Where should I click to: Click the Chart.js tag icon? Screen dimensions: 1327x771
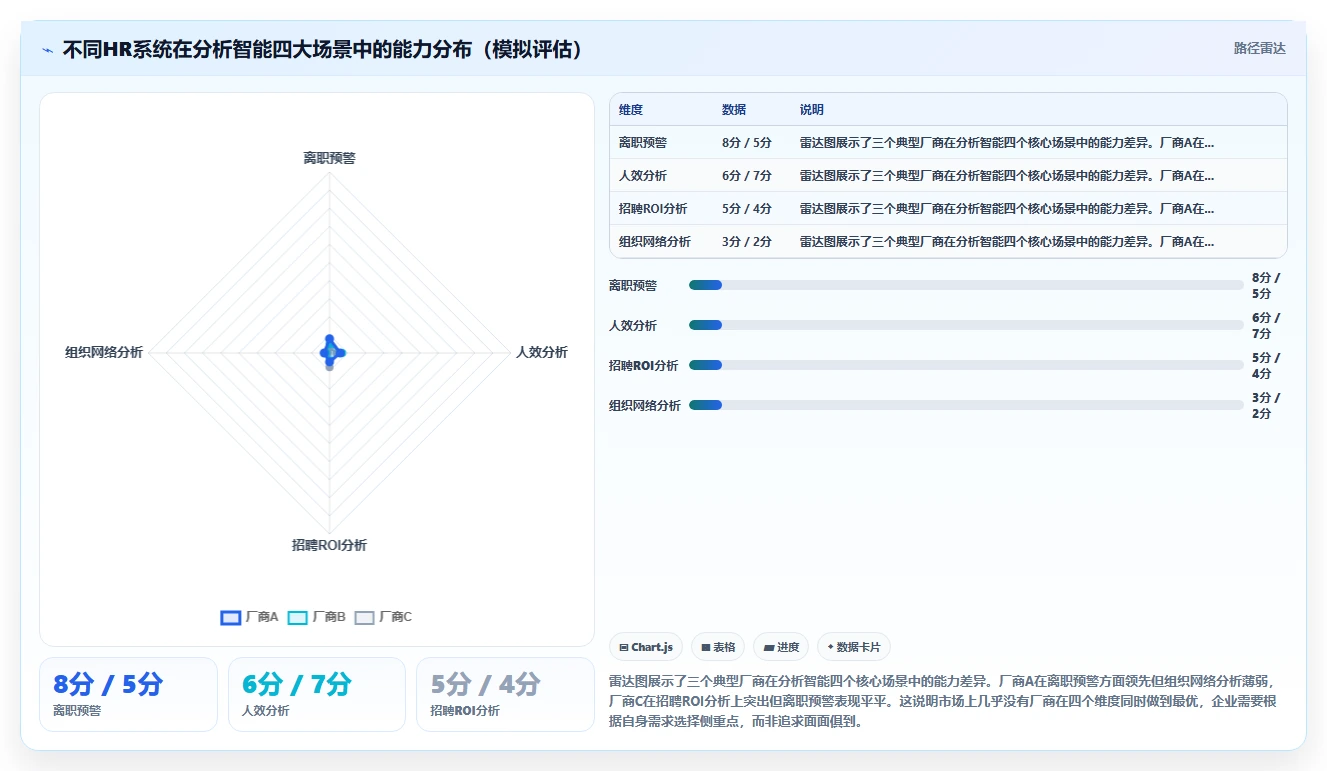pos(624,648)
